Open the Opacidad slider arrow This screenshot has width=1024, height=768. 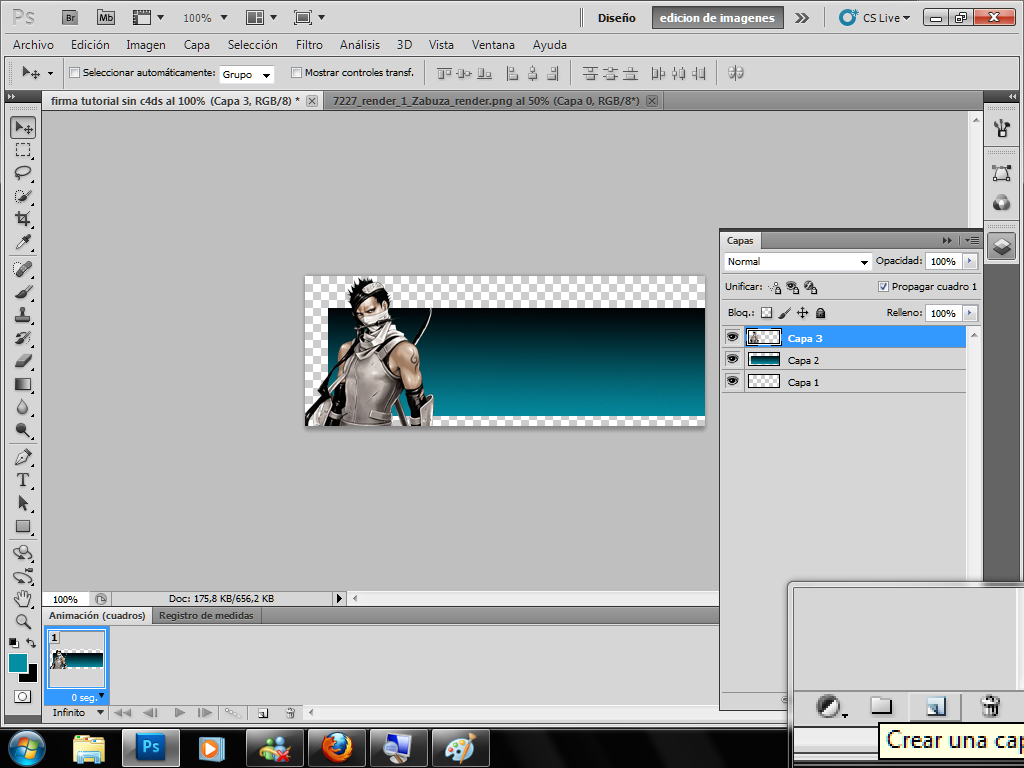point(970,261)
